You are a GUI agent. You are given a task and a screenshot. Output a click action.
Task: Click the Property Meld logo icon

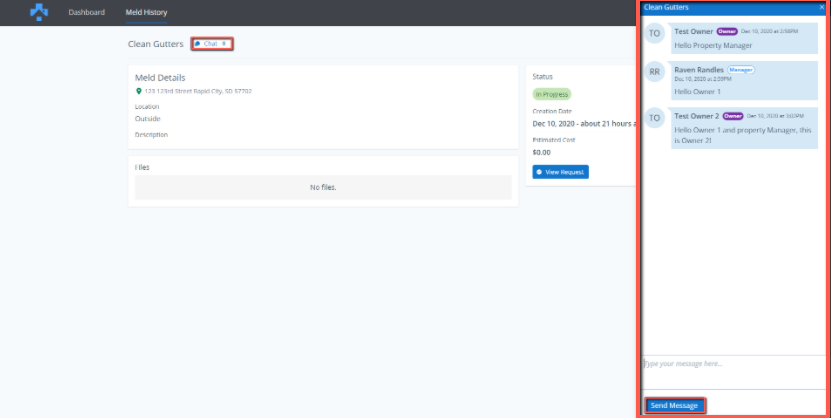(38, 12)
